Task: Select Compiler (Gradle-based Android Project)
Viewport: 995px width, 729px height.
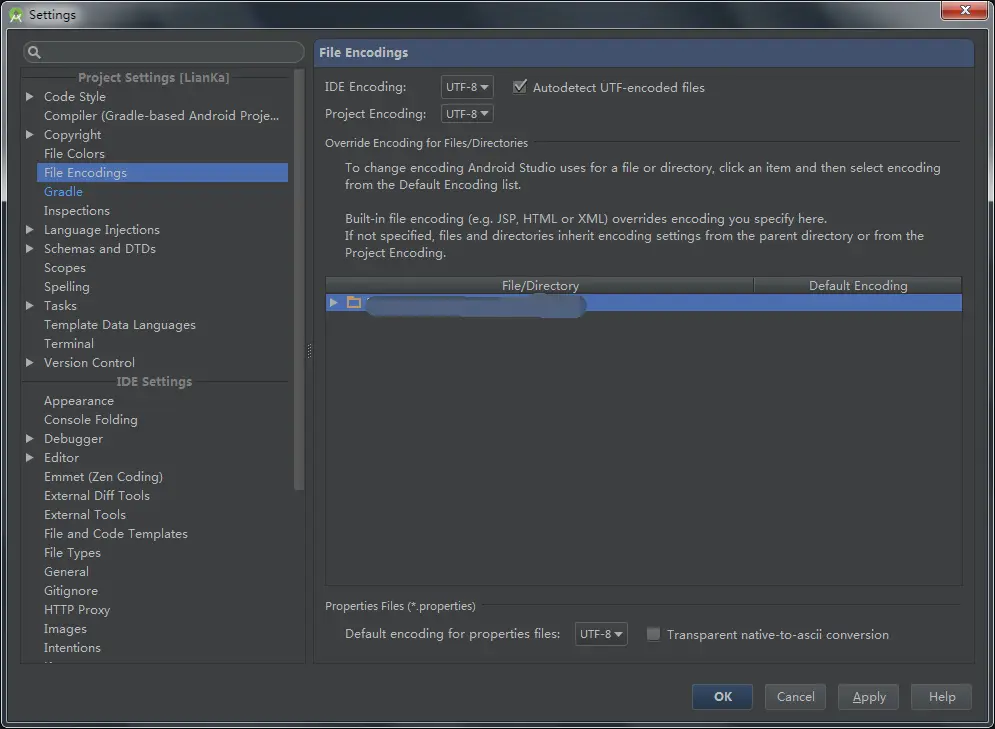Action: click(161, 115)
